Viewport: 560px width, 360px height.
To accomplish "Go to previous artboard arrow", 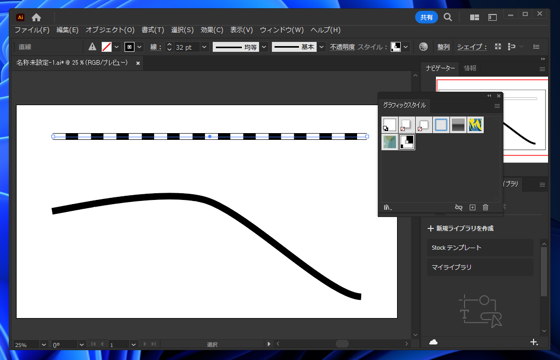I will pyautogui.click(x=102, y=344).
